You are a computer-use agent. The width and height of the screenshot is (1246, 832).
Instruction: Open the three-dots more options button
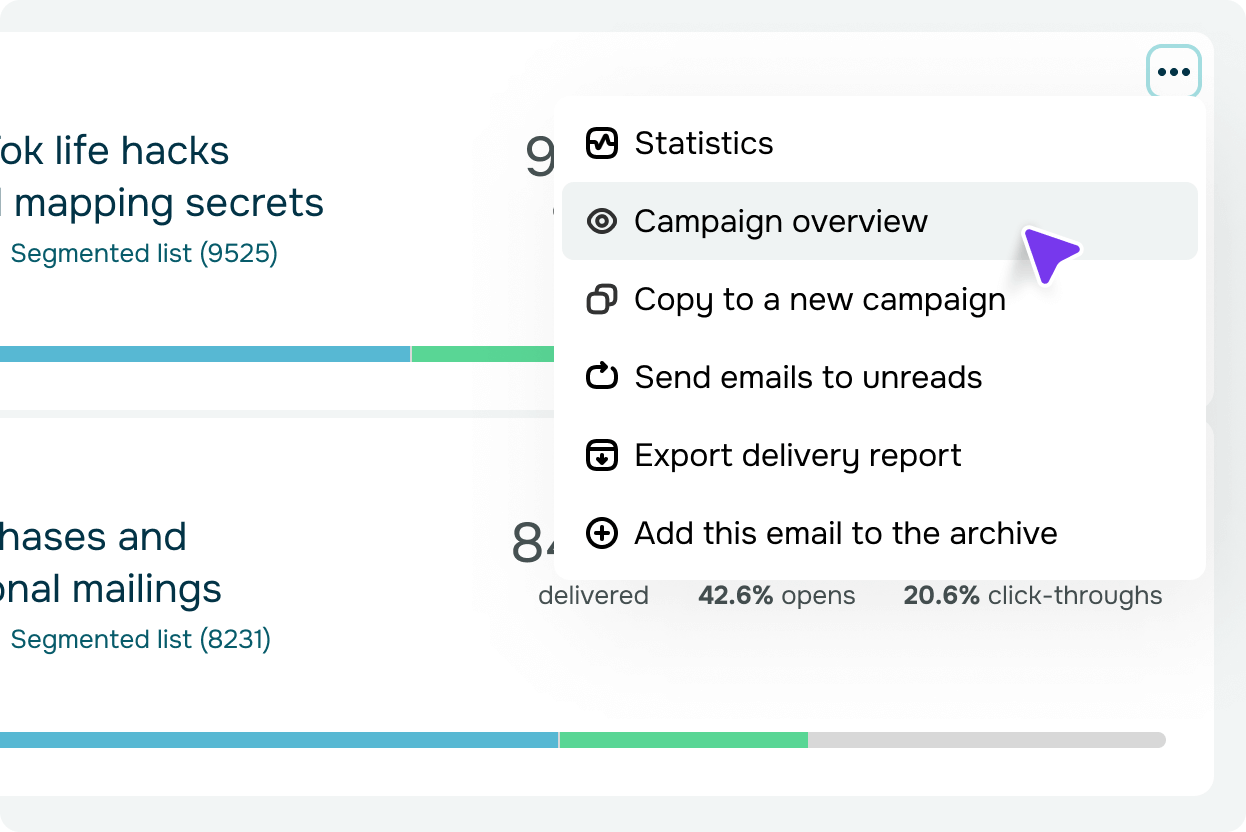tap(1173, 72)
